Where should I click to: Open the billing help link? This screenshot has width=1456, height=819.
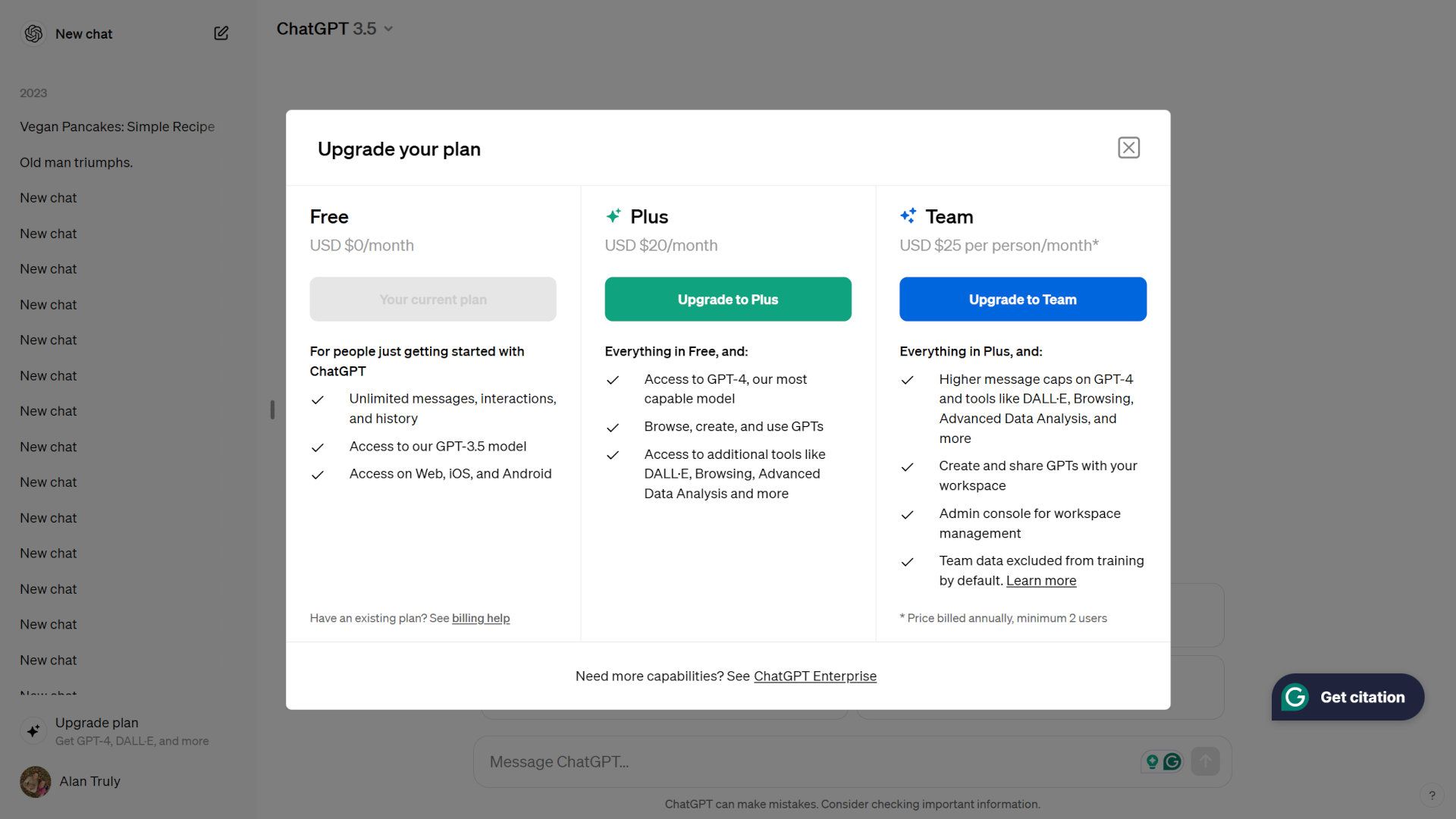[481, 618]
